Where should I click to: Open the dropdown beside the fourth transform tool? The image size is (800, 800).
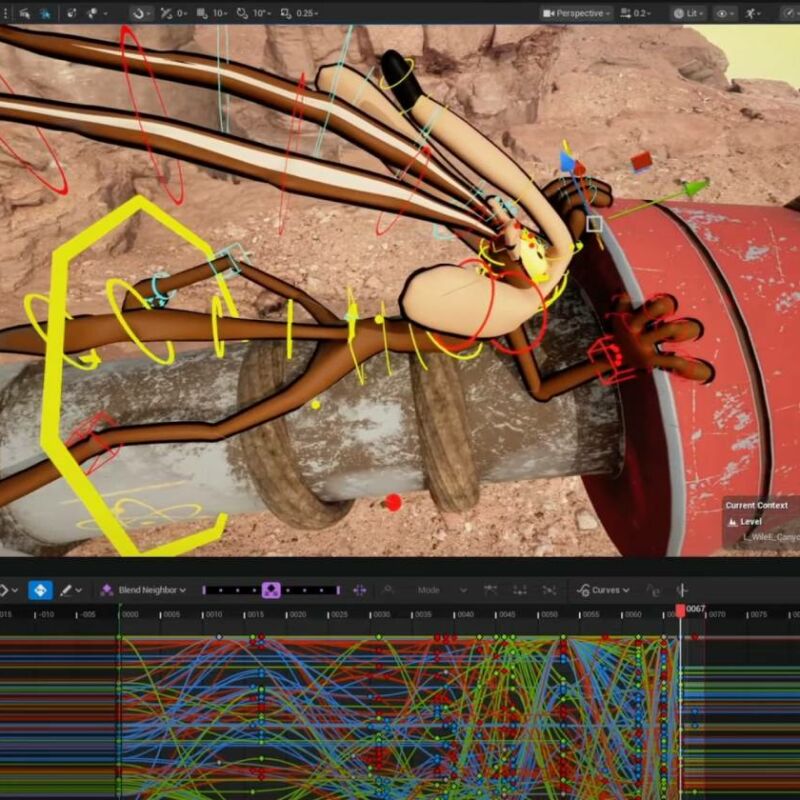point(105,14)
